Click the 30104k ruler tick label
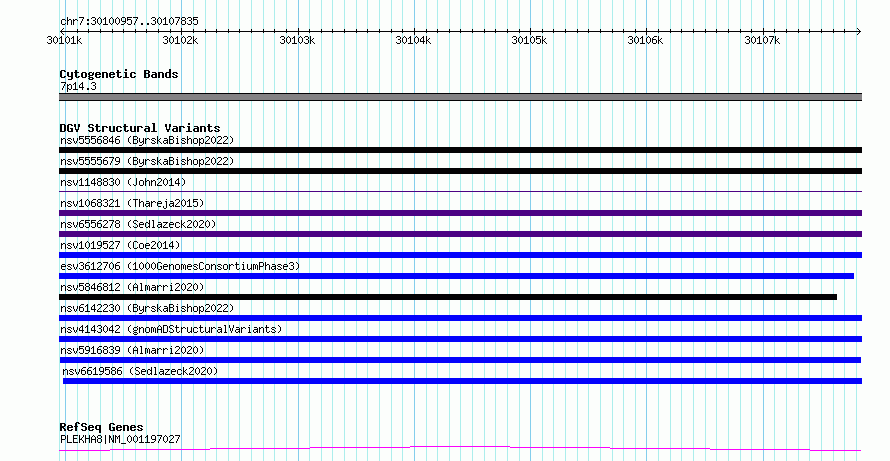 tap(413, 40)
